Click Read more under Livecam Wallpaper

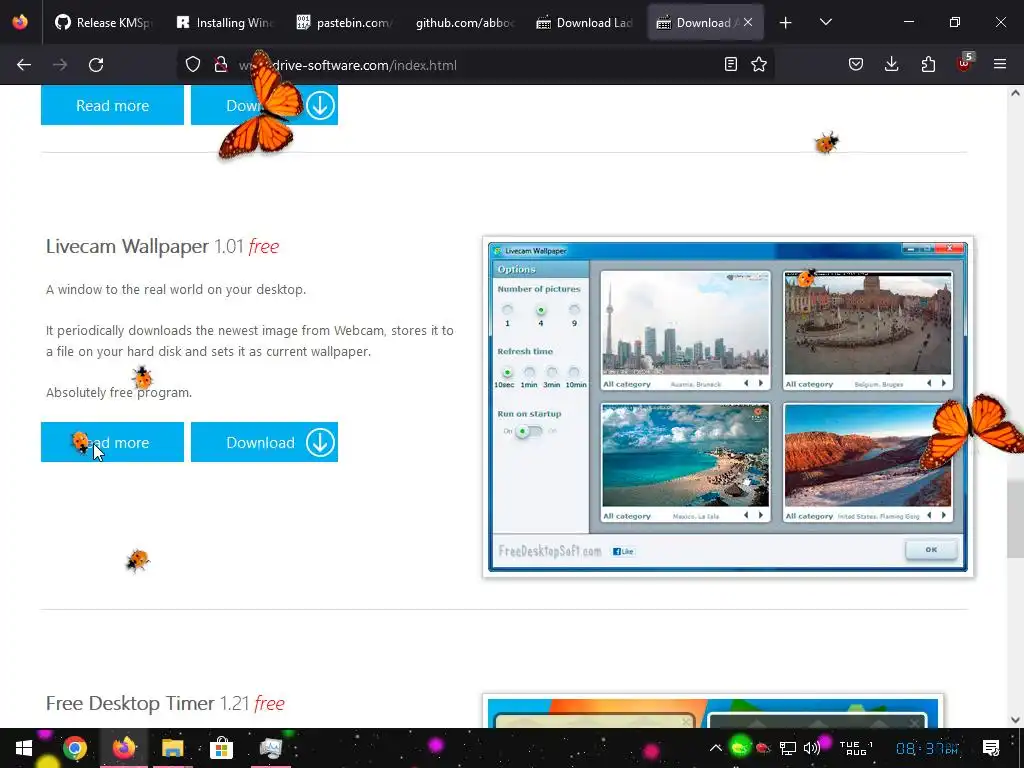[x=112, y=442]
